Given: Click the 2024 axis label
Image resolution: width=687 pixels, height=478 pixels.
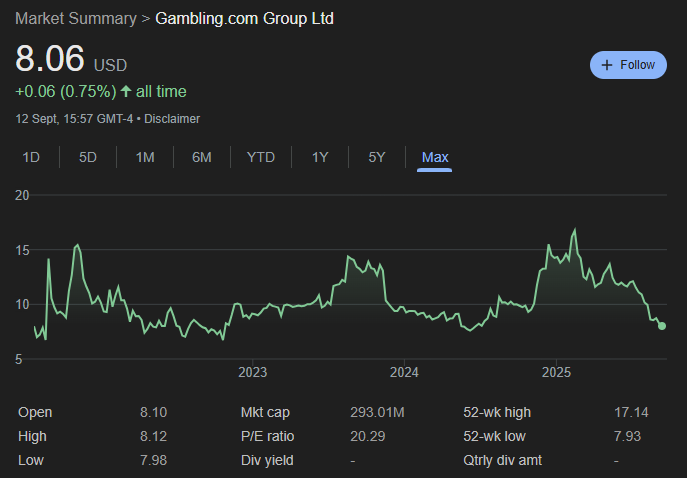Looking at the screenshot, I should point(404,372).
